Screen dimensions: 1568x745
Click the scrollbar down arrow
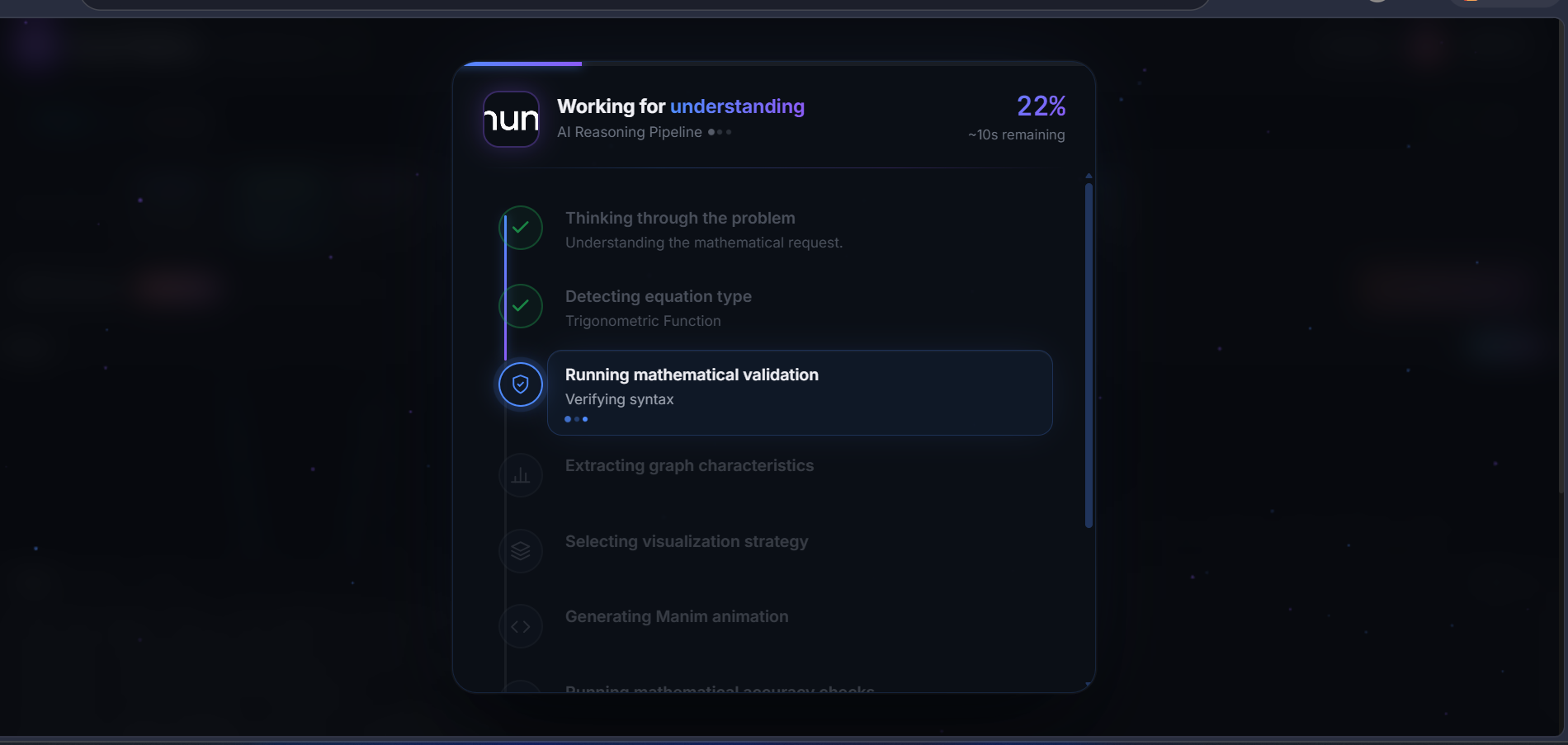pyautogui.click(x=1089, y=684)
